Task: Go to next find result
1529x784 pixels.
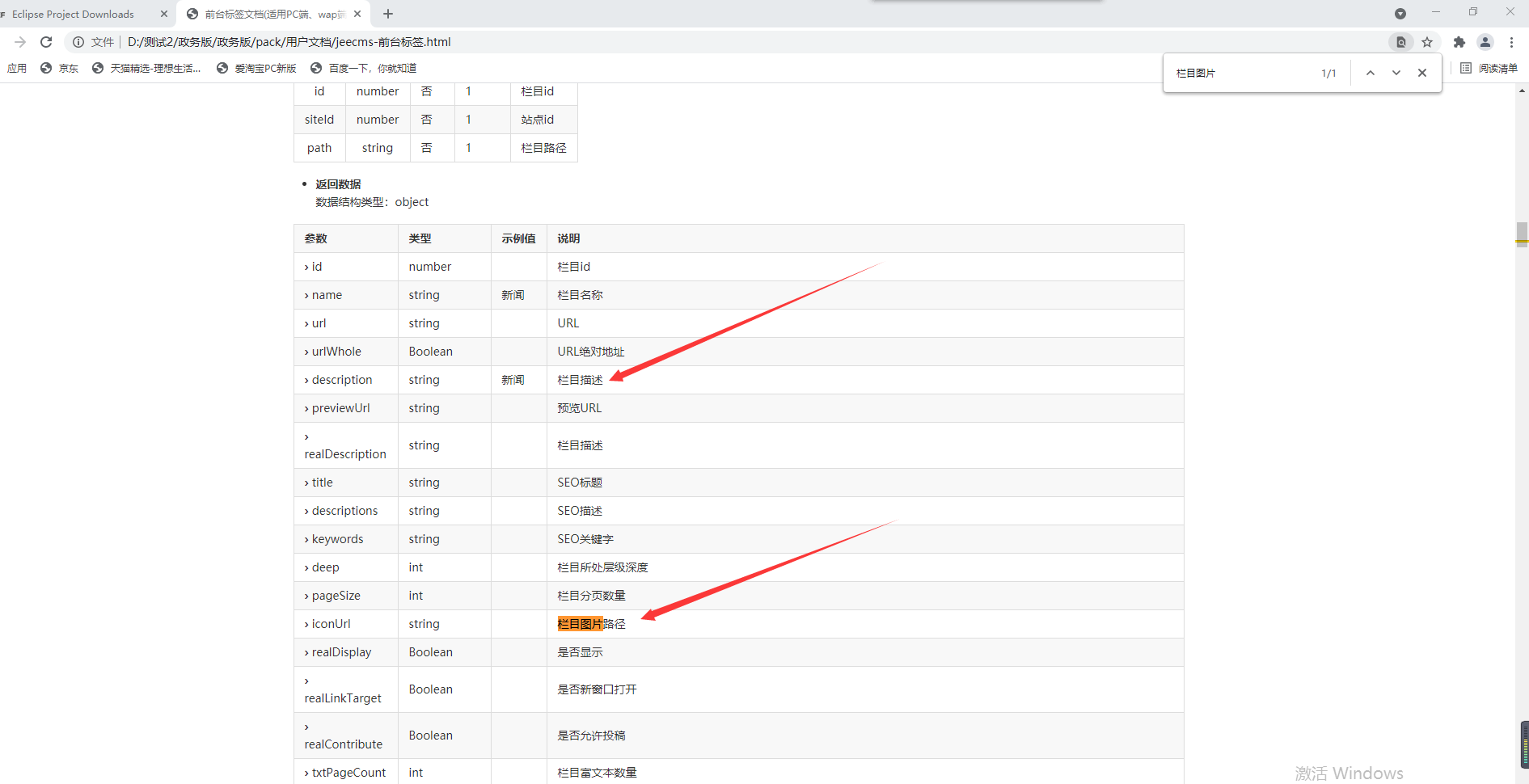Action: point(1396,73)
